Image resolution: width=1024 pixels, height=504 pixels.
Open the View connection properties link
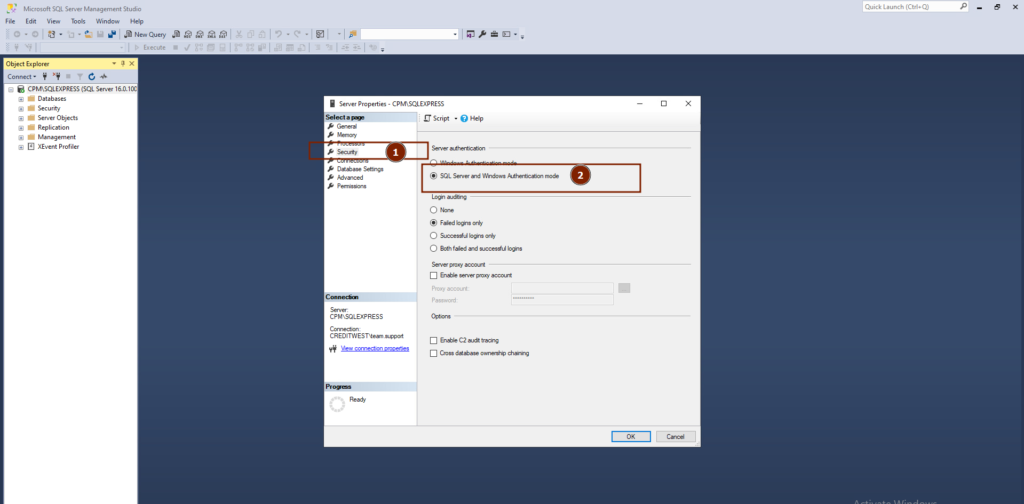click(x=374, y=348)
